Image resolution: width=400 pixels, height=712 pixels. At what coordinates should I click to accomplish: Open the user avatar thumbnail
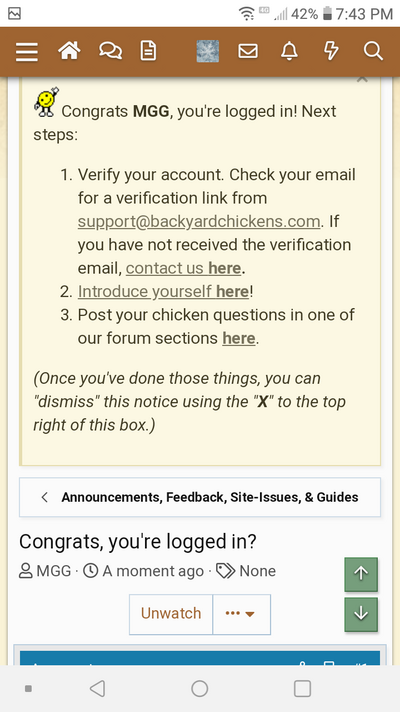(x=207, y=51)
